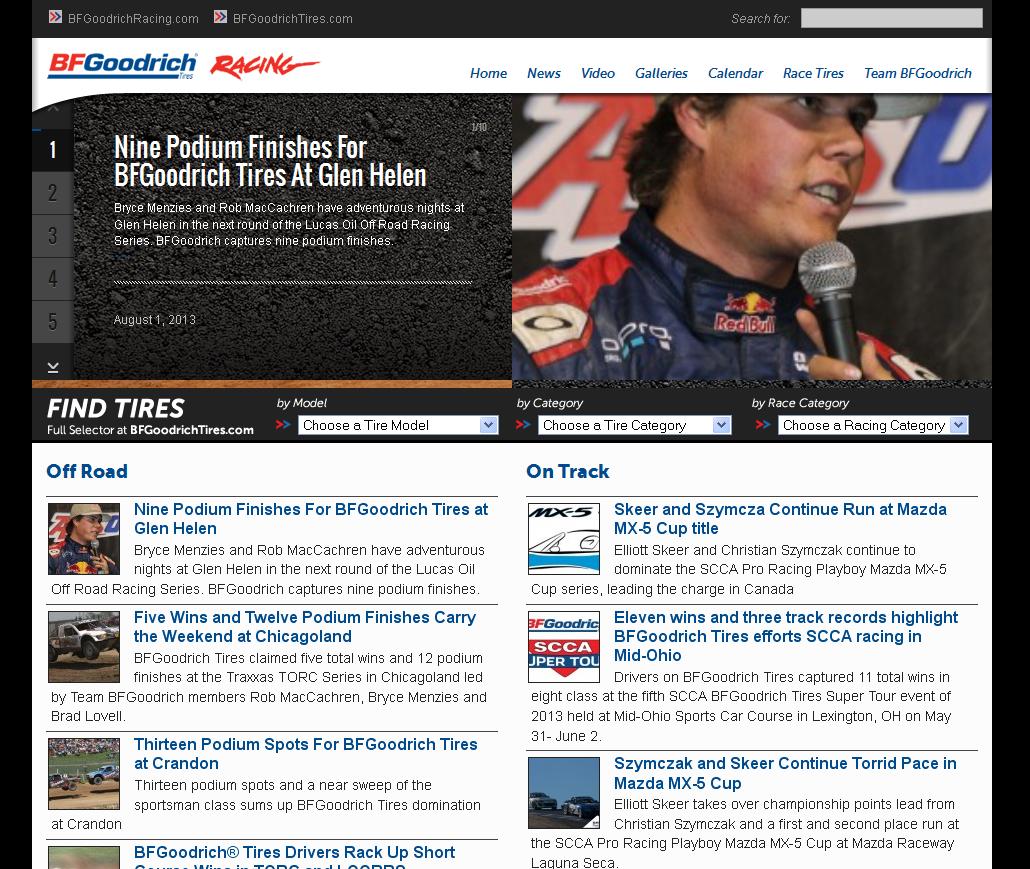This screenshot has height=869, width=1030.
Task: Open the Calendar page from navigation
Action: [x=735, y=73]
